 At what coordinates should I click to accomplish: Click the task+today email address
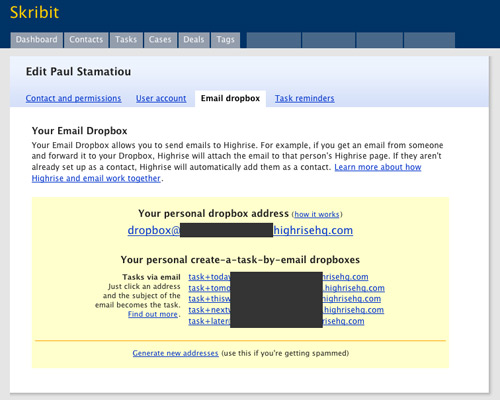[278, 277]
